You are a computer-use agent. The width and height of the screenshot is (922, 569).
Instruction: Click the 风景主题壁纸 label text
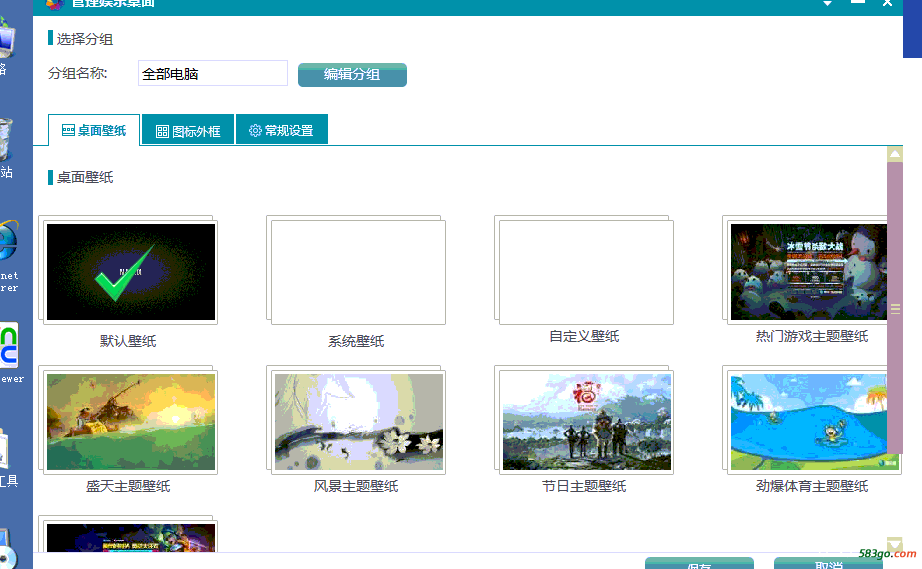coord(356,486)
